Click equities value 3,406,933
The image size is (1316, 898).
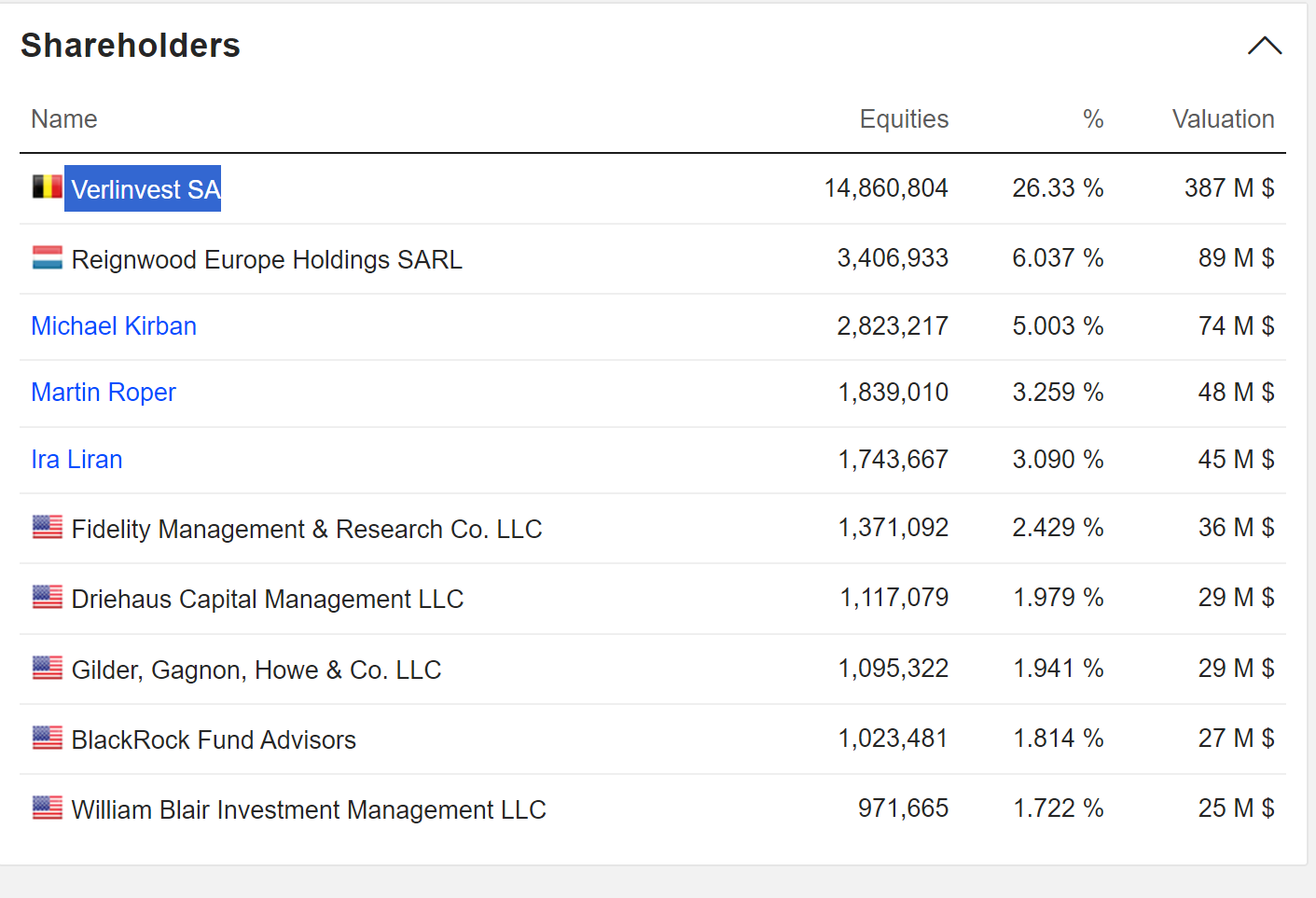(893, 257)
